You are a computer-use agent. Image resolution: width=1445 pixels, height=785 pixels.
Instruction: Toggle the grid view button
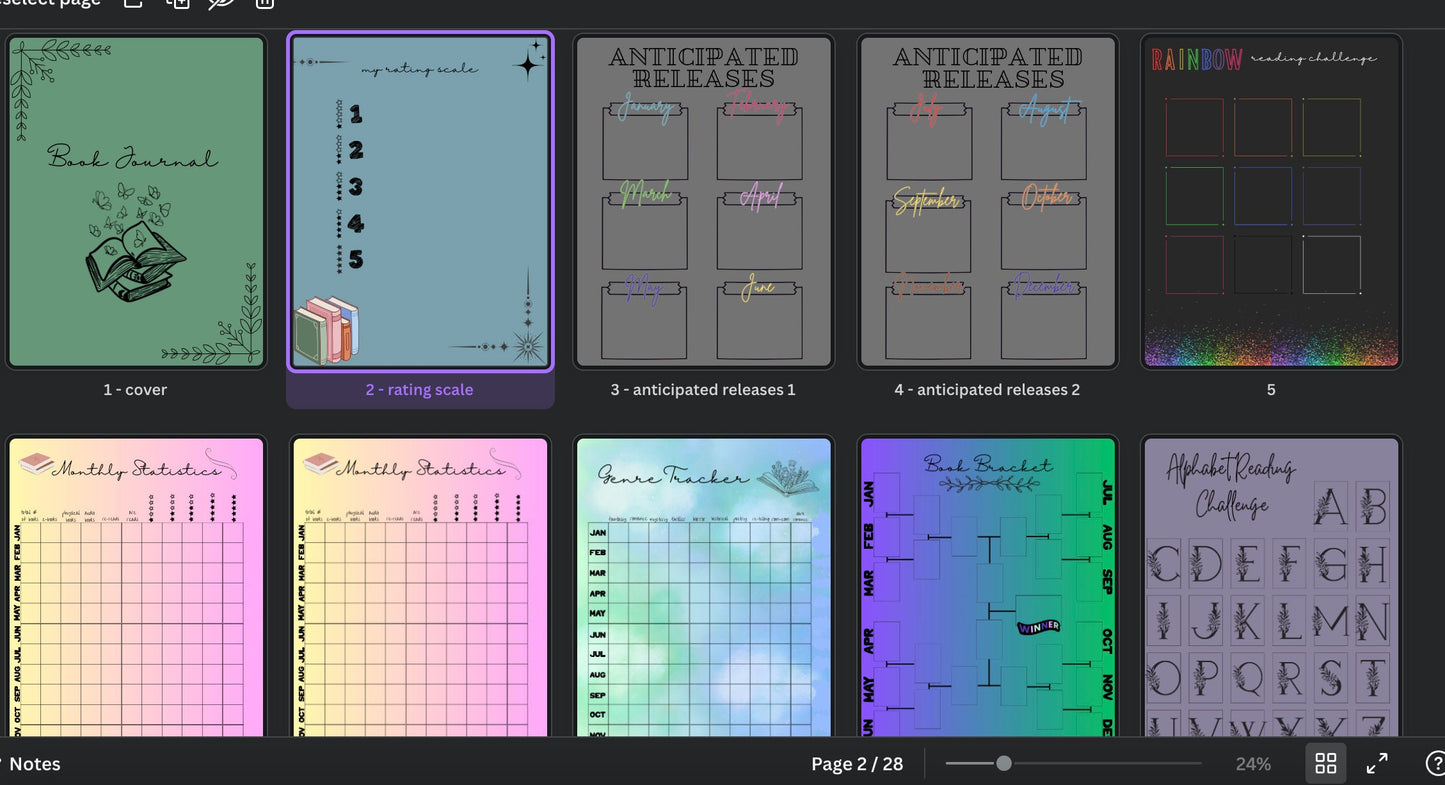click(x=1326, y=764)
